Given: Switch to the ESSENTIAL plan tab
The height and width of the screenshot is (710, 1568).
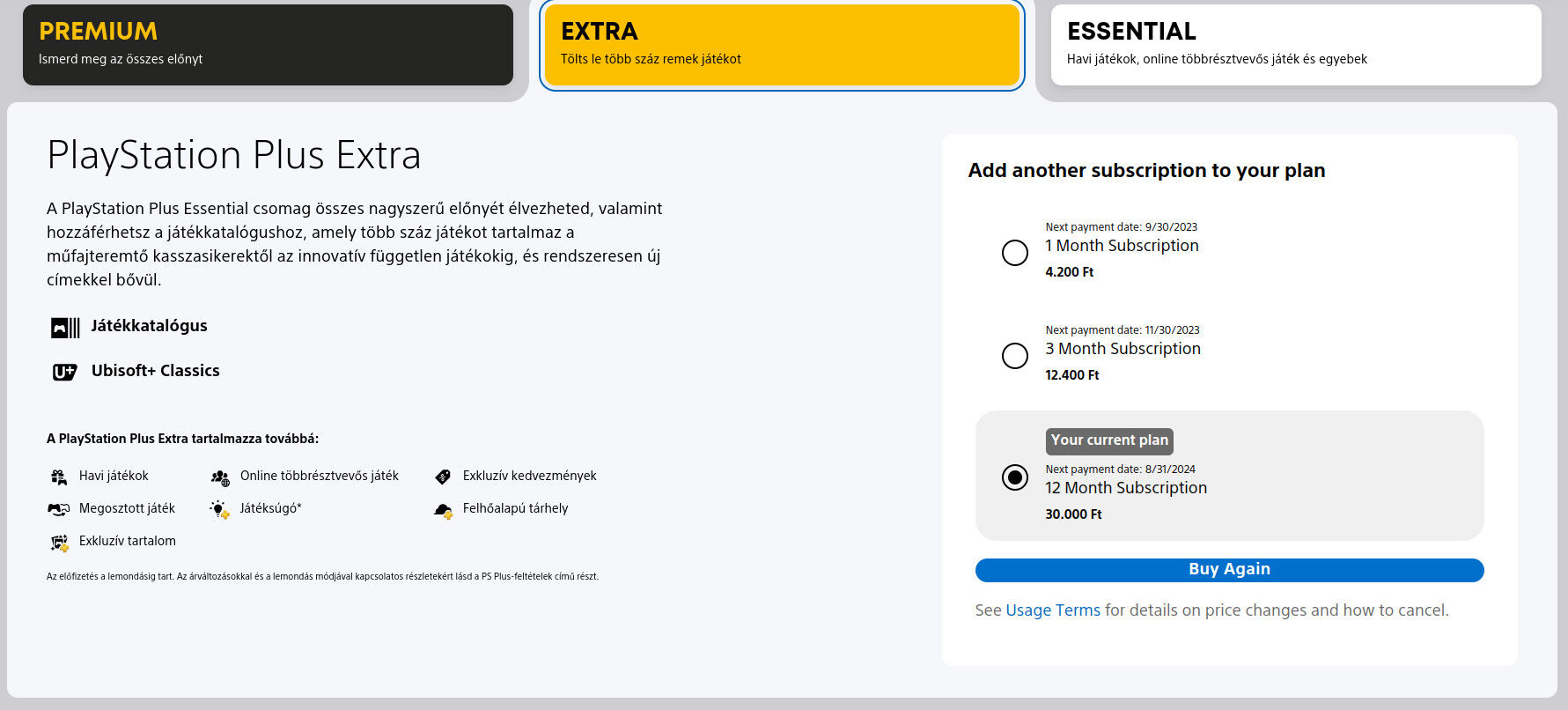Looking at the screenshot, I should (1296, 45).
